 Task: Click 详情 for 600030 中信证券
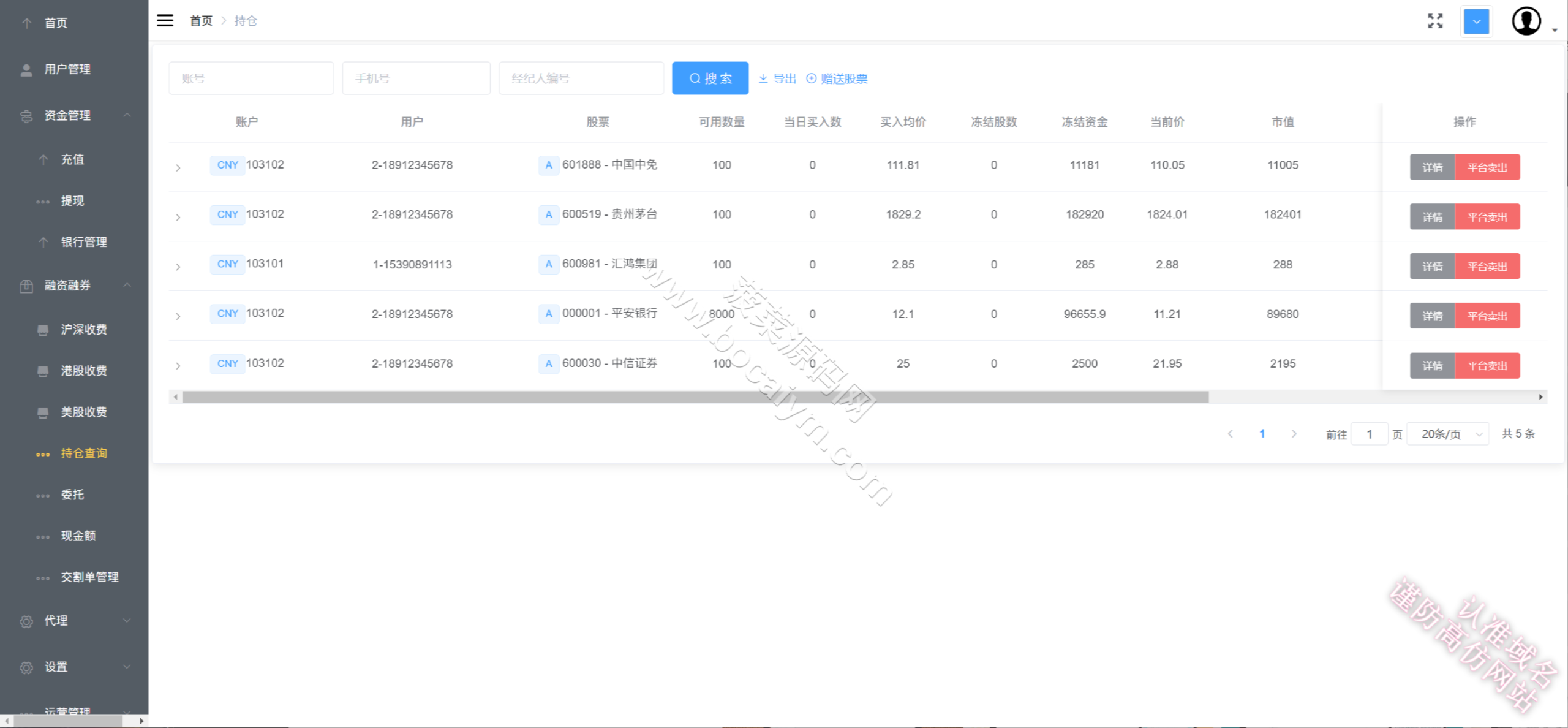pos(1432,366)
